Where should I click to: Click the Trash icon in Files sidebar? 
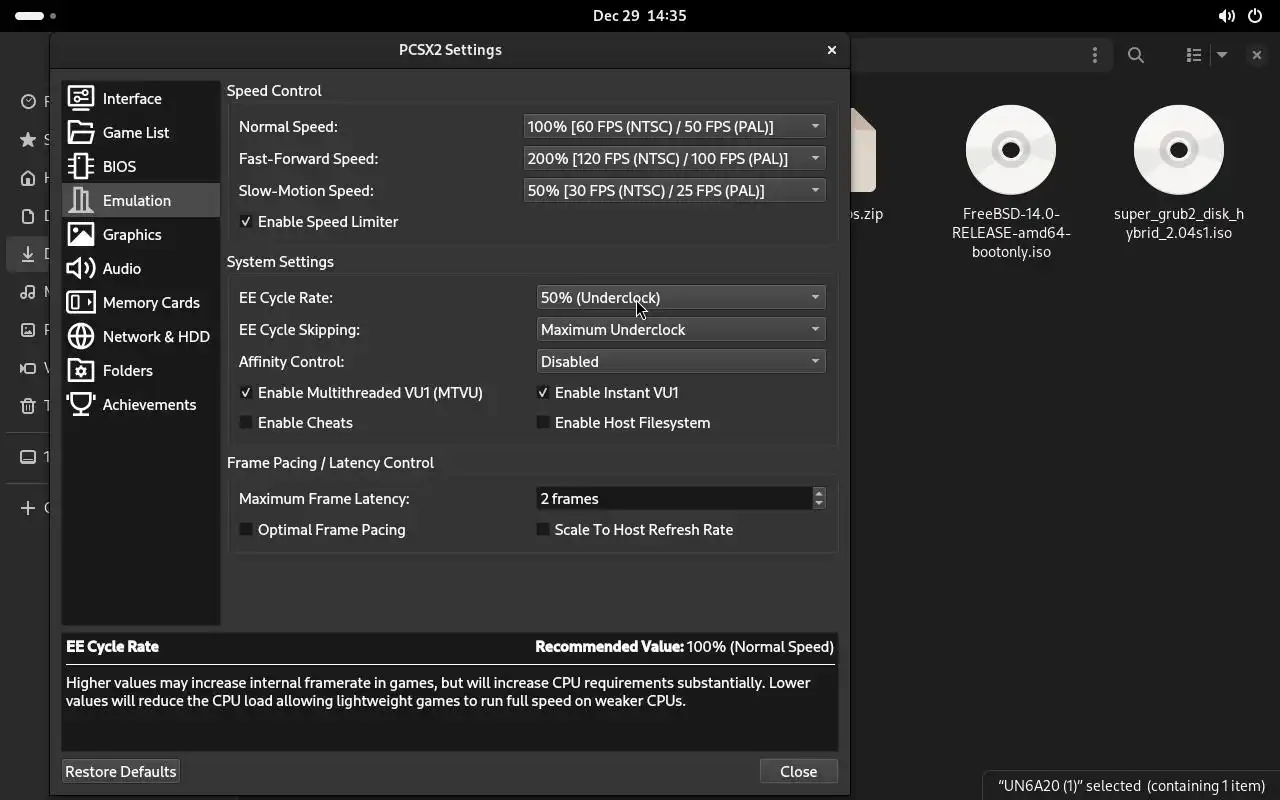tap(28, 406)
